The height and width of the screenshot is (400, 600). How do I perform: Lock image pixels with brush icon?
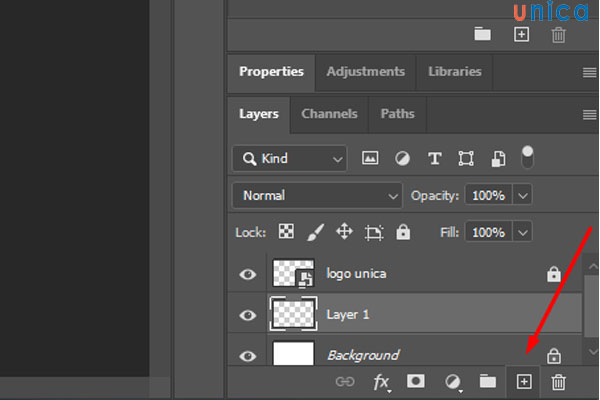click(x=316, y=232)
